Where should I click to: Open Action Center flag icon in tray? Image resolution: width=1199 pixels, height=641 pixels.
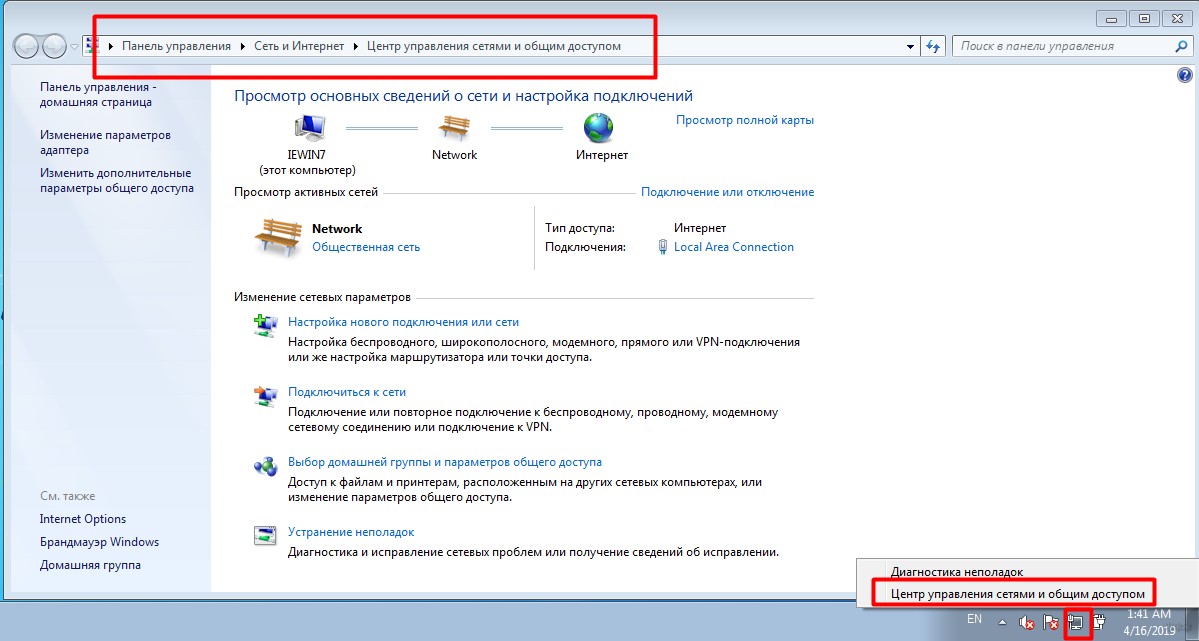pos(1051,622)
